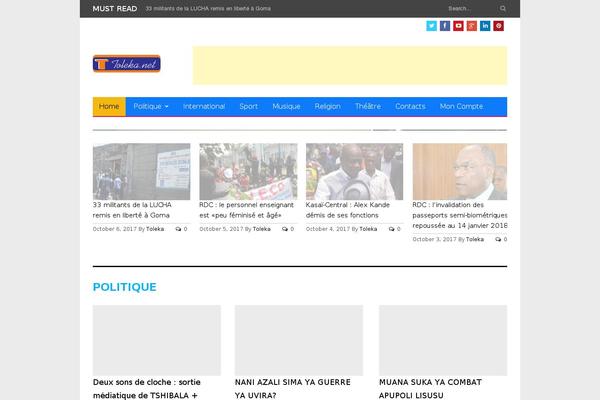The image size is (600, 400).
Task: Click the Alex Kande article thumbnail
Action: point(354,171)
